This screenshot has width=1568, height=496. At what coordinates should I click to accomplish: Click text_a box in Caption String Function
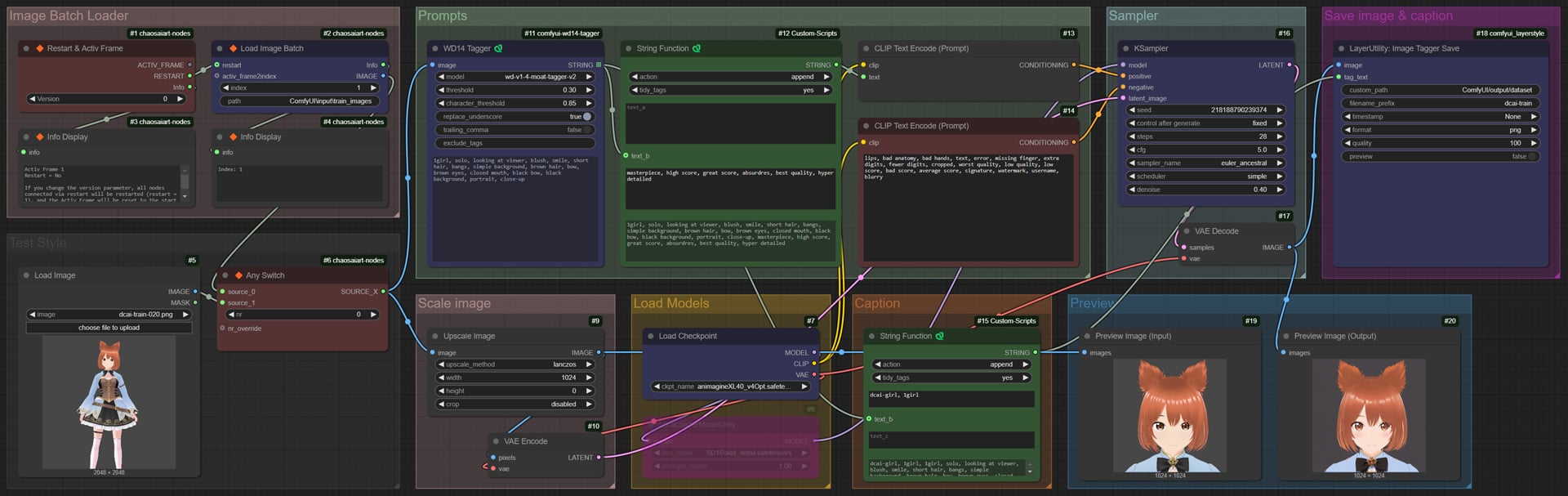point(951,398)
